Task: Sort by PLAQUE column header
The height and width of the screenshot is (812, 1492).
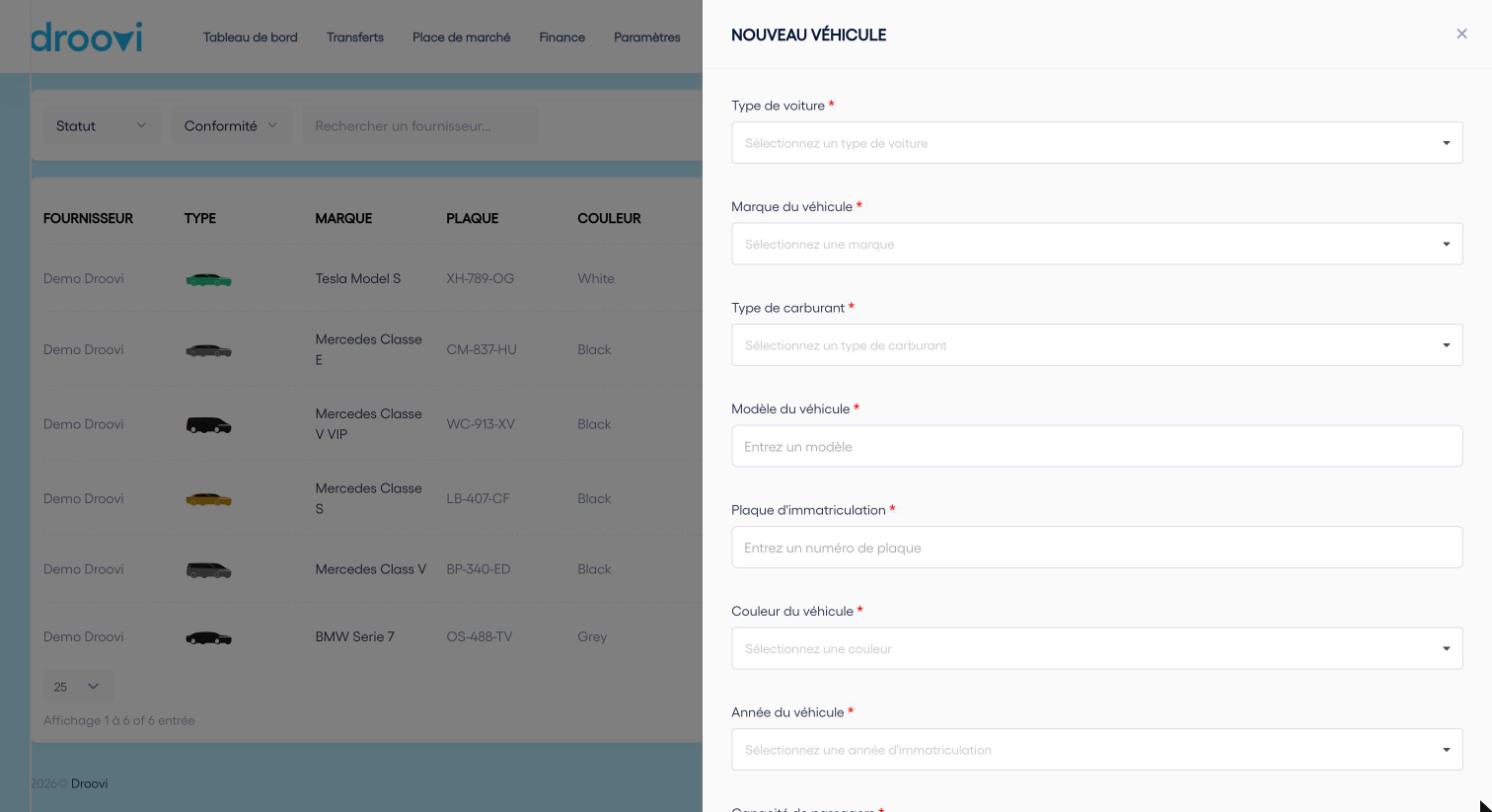Action: [472, 218]
